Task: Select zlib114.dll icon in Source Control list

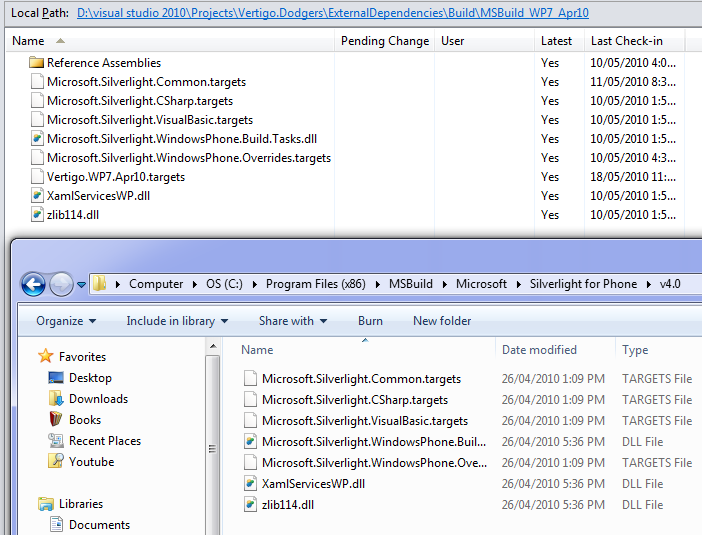Action: 38,215
